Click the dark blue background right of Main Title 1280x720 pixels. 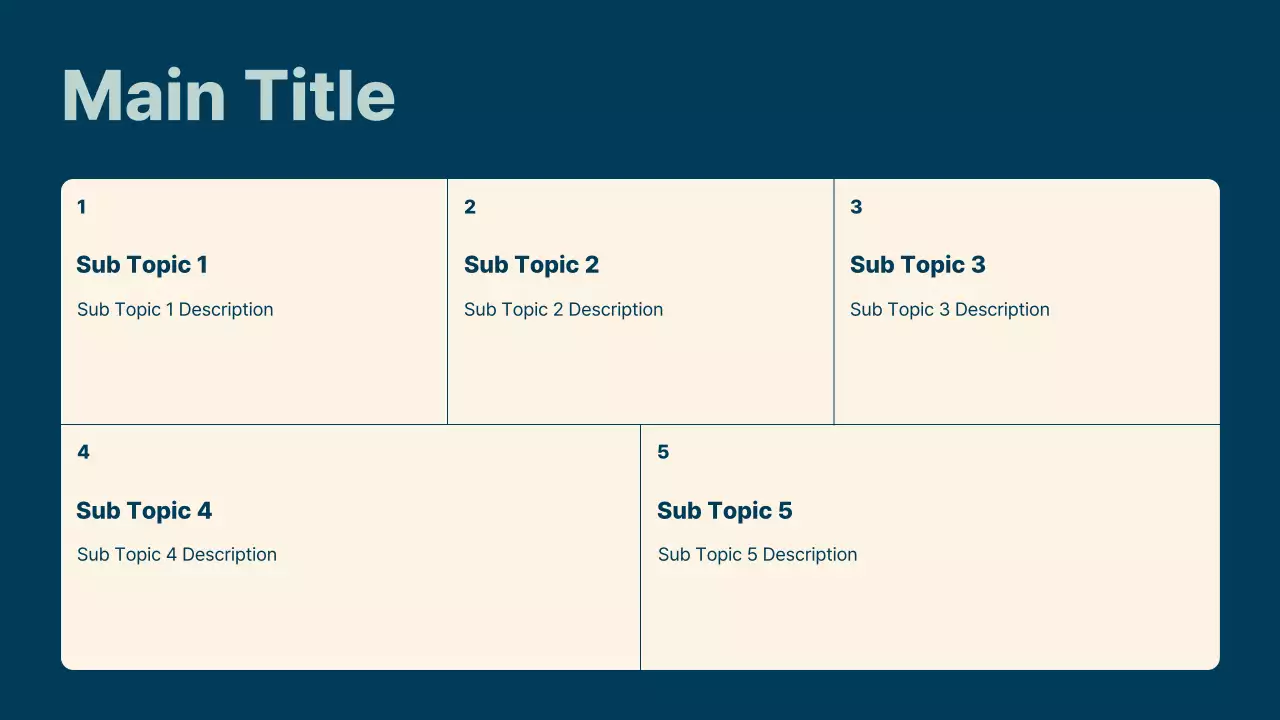(x=800, y=96)
